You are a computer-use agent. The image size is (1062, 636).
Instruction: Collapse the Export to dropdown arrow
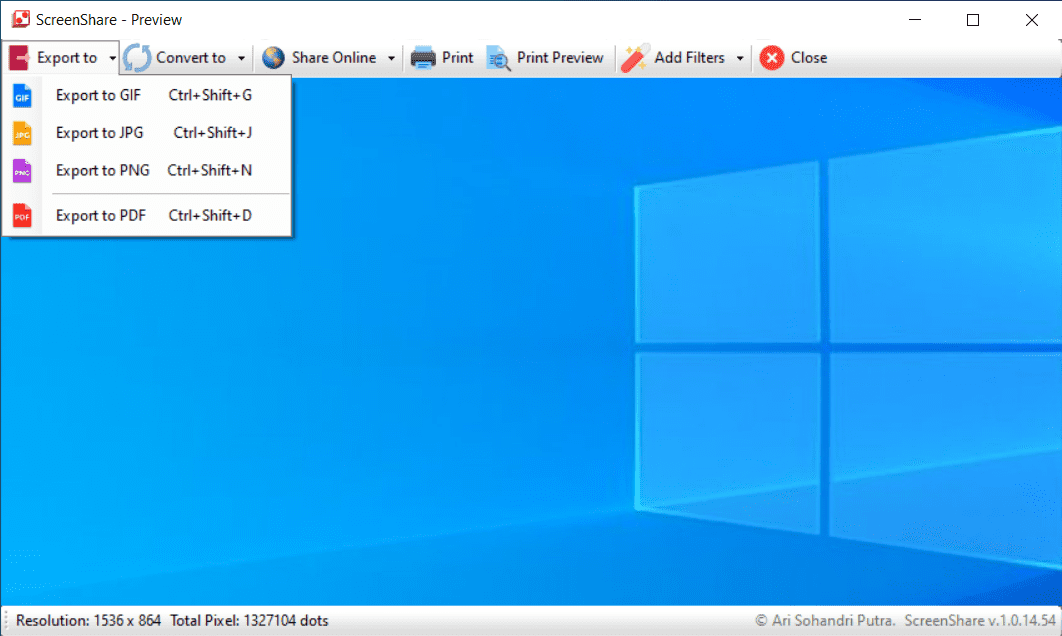pyautogui.click(x=112, y=58)
